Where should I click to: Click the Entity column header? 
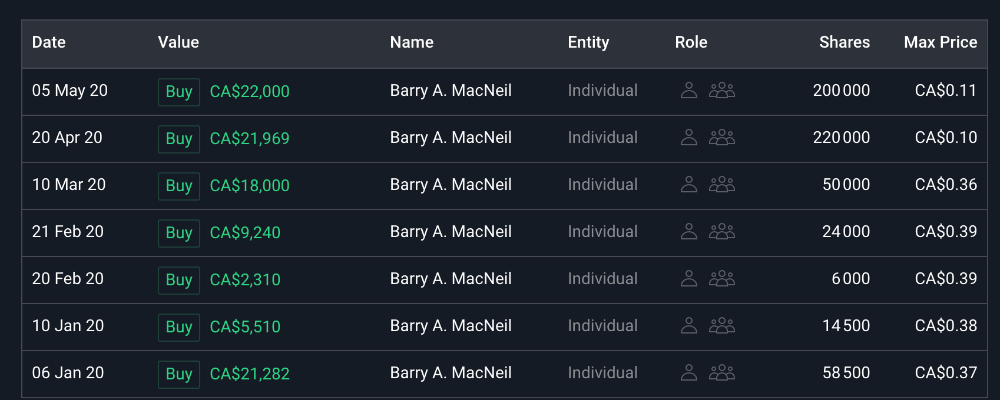(588, 42)
